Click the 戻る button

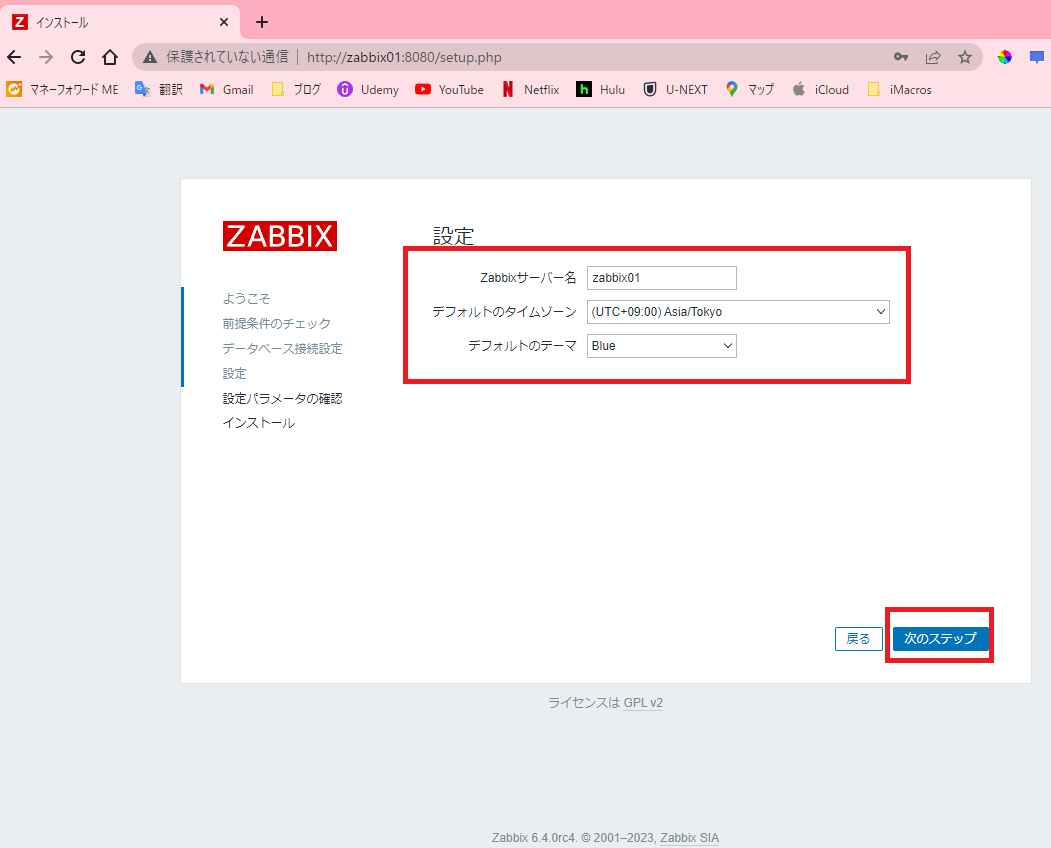[x=858, y=638]
